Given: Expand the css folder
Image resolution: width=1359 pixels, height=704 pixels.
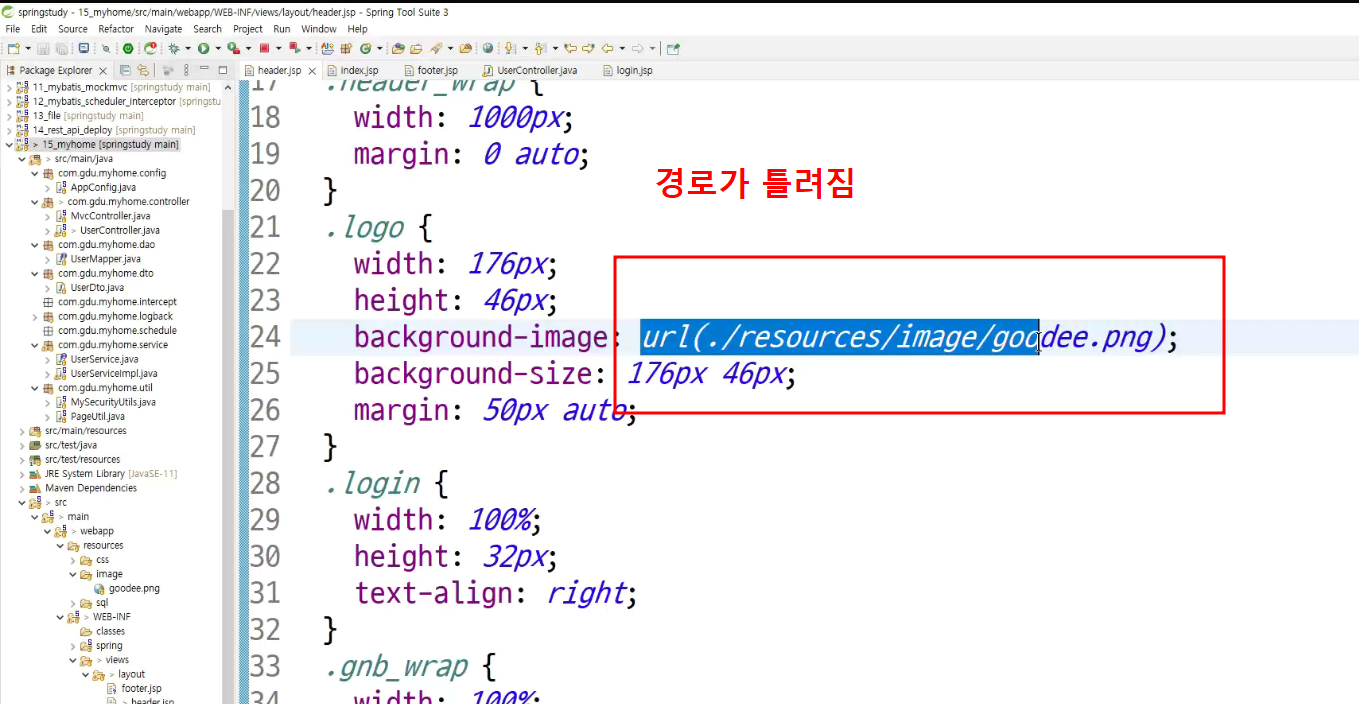Looking at the screenshot, I should pos(73,560).
